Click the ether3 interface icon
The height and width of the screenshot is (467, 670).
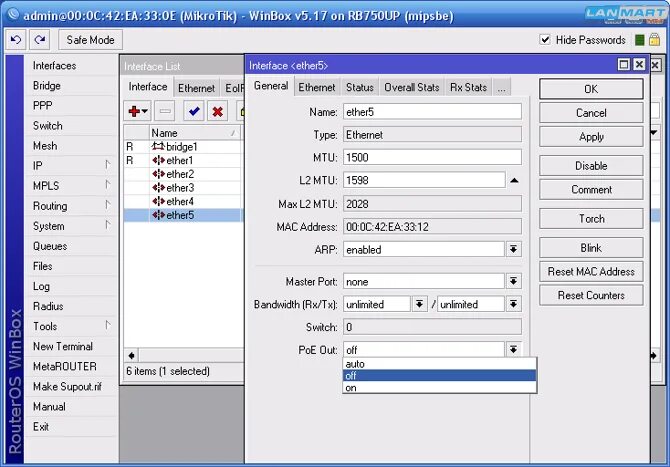click(158, 188)
